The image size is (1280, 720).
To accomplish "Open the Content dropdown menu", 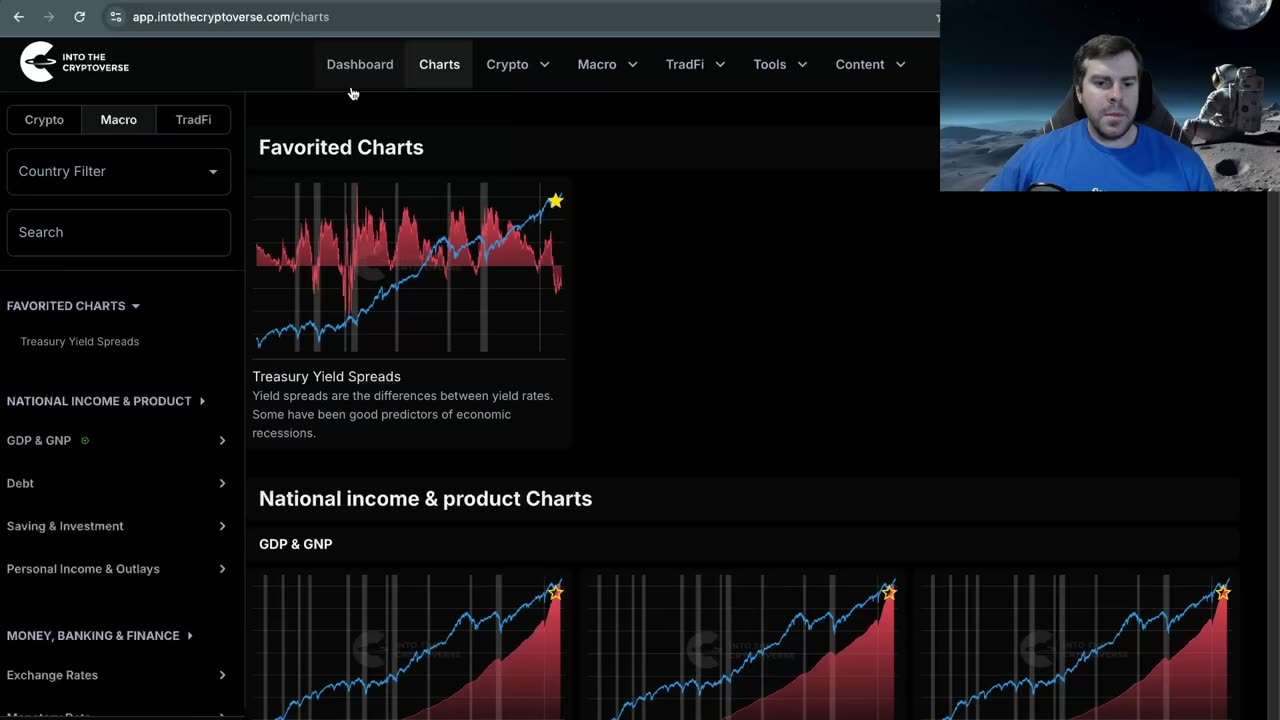I will [x=870, y=64].
